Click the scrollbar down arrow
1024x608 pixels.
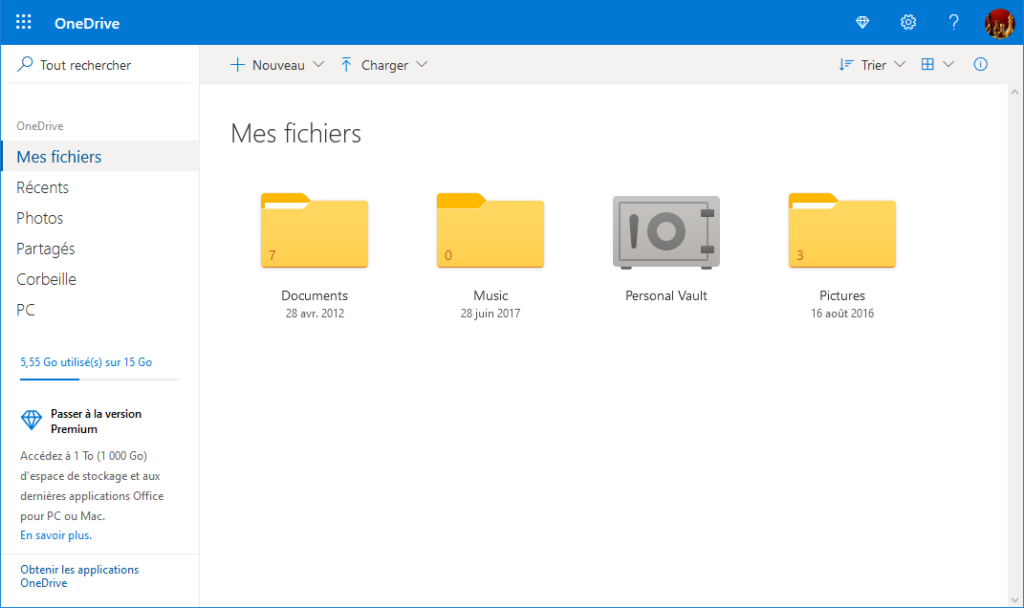pos(1015,600)
